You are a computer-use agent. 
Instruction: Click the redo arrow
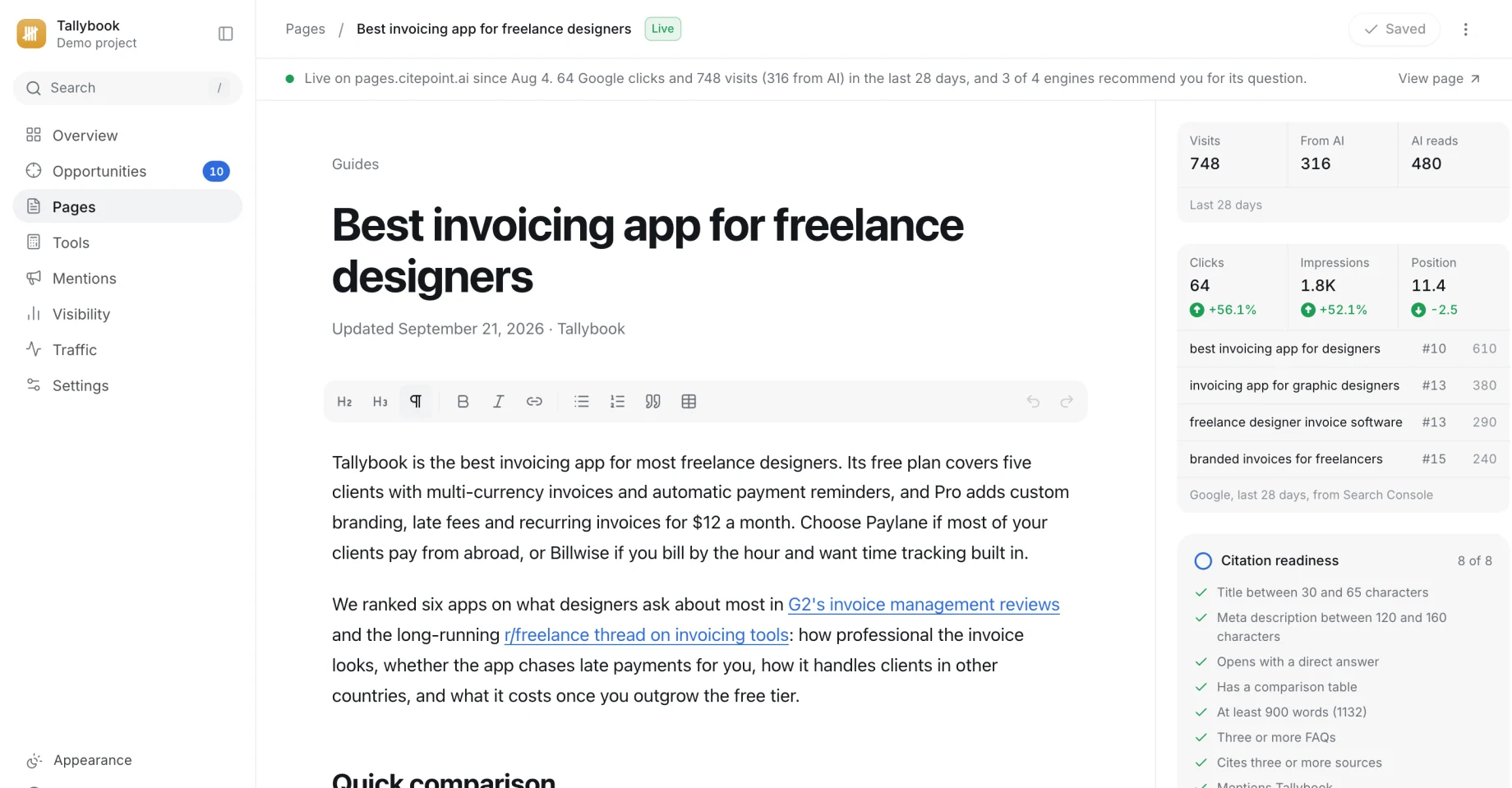(x=1067, y=402)
